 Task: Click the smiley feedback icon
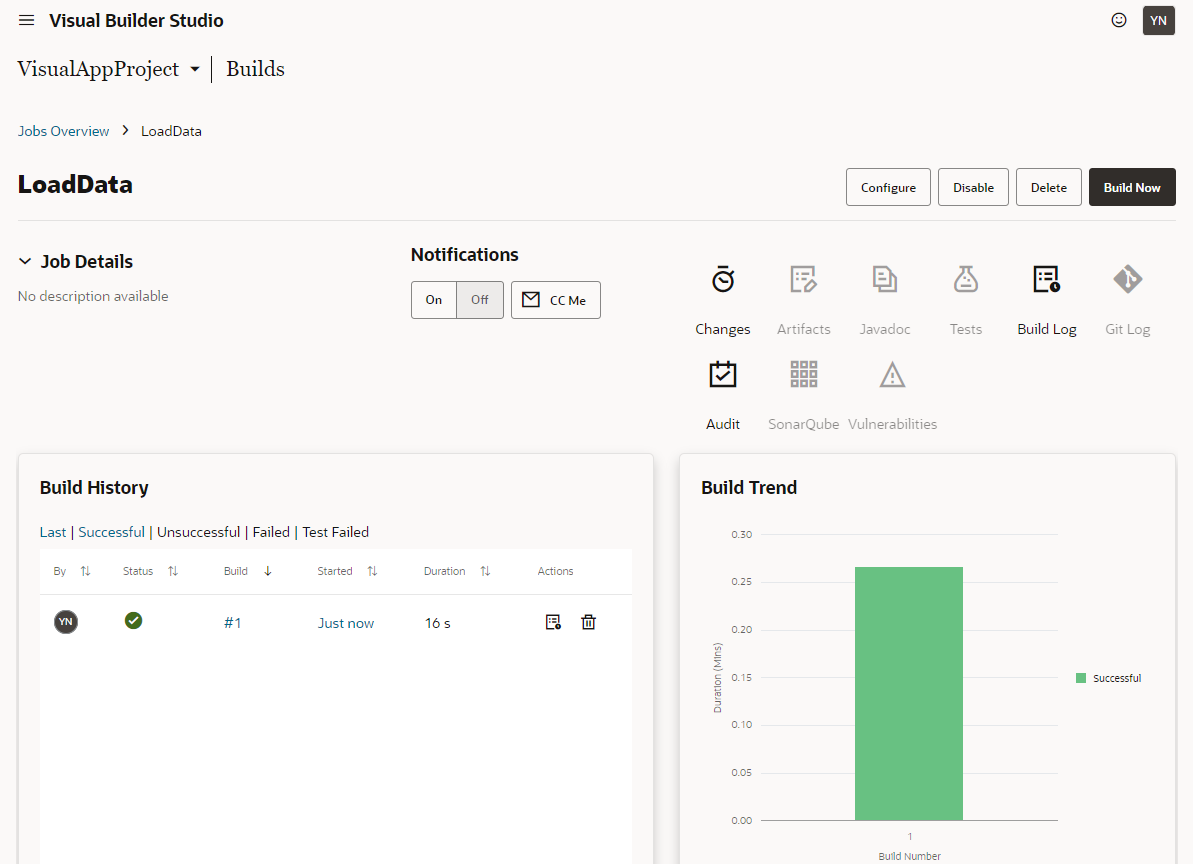1119,20
